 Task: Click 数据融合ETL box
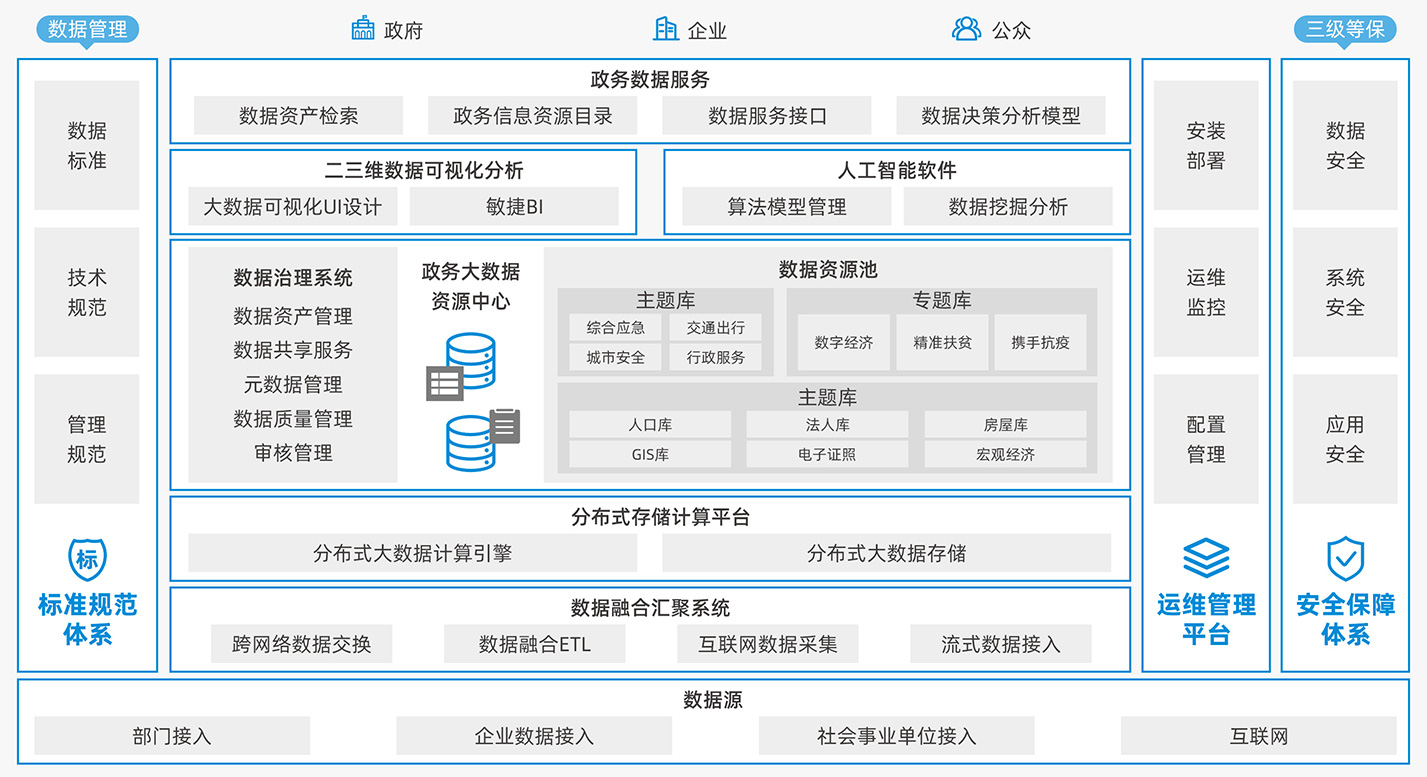(x=534, y=643)
